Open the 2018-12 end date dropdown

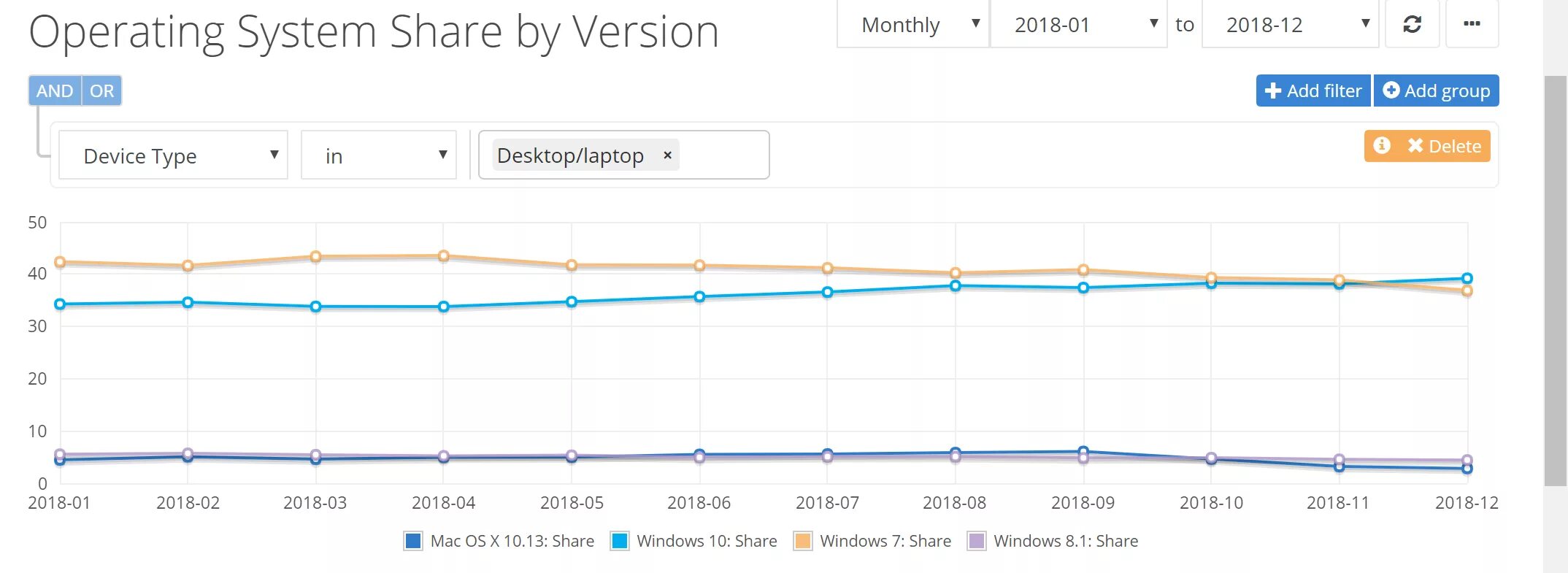1290,24
